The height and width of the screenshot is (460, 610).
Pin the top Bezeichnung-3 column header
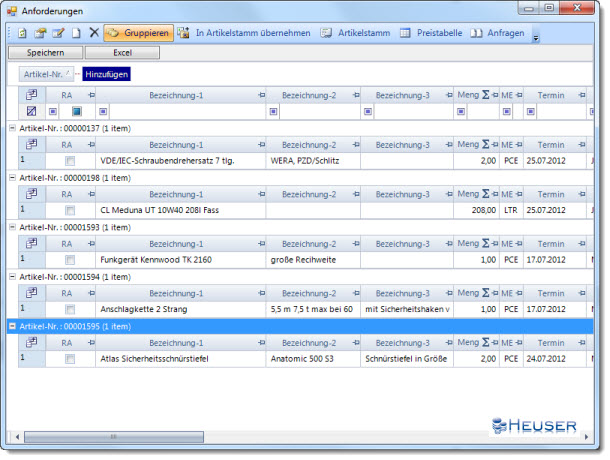click(x=449, y=95)
